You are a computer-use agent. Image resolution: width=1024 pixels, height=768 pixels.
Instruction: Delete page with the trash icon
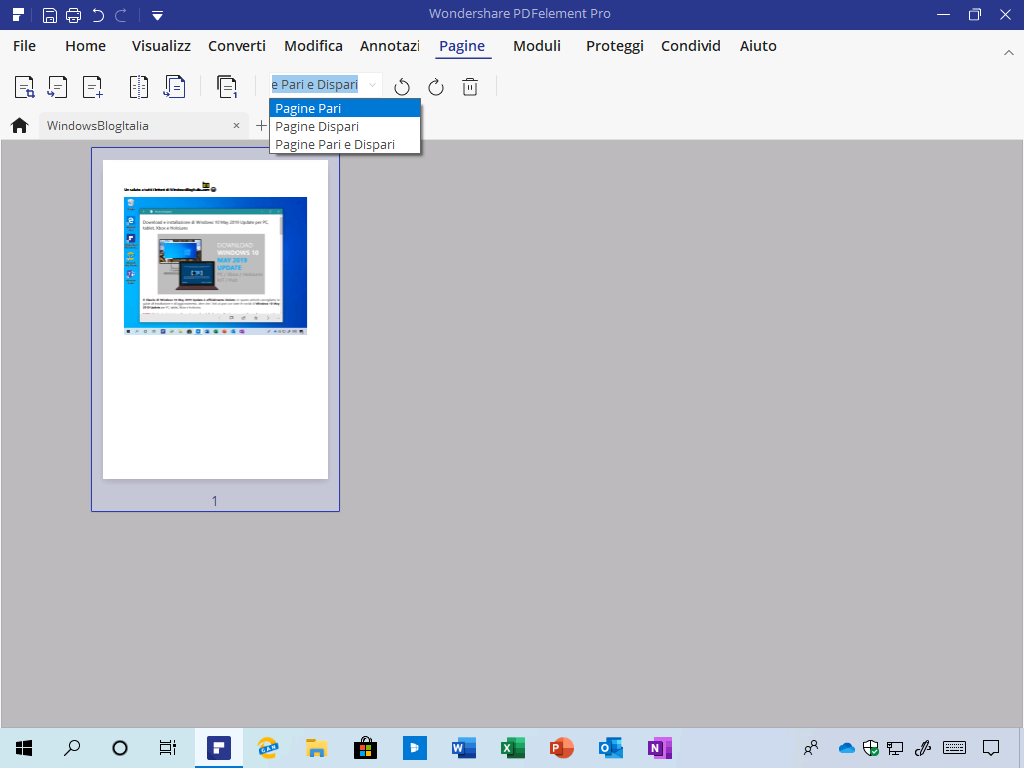pyautogui.click(x=470, y=87)
